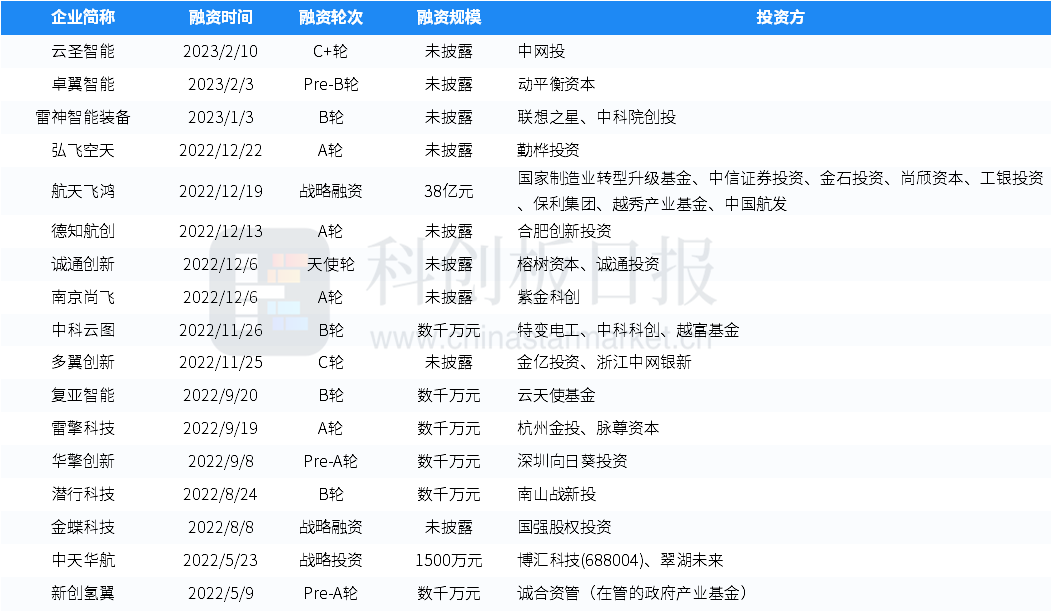The image size is (1052, 612).
Task: Click company name 卓翼智能
Action: (83, 84)
